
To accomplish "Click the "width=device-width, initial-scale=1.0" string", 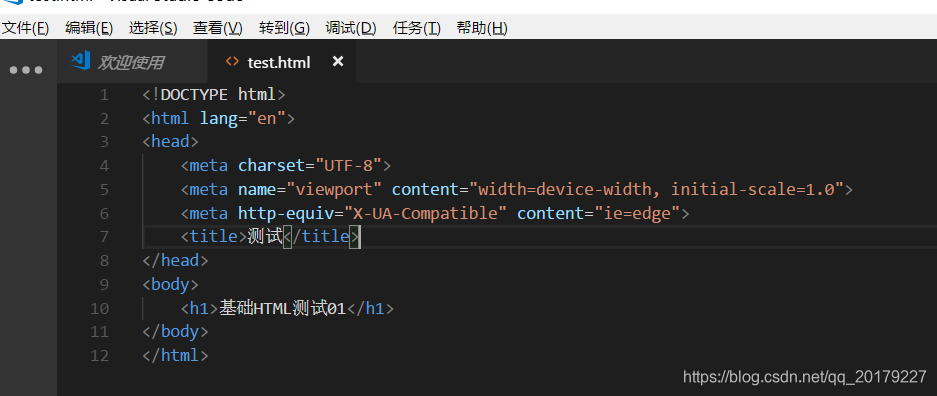I will tap(656, 189).
